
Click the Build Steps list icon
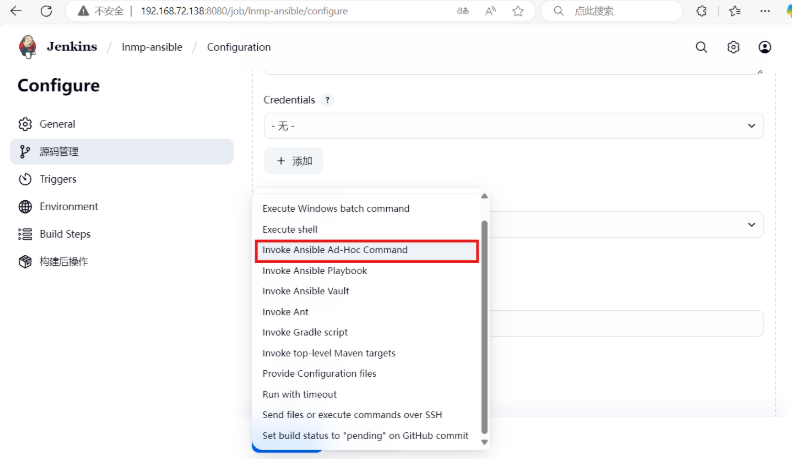click(x=25, y=234)
